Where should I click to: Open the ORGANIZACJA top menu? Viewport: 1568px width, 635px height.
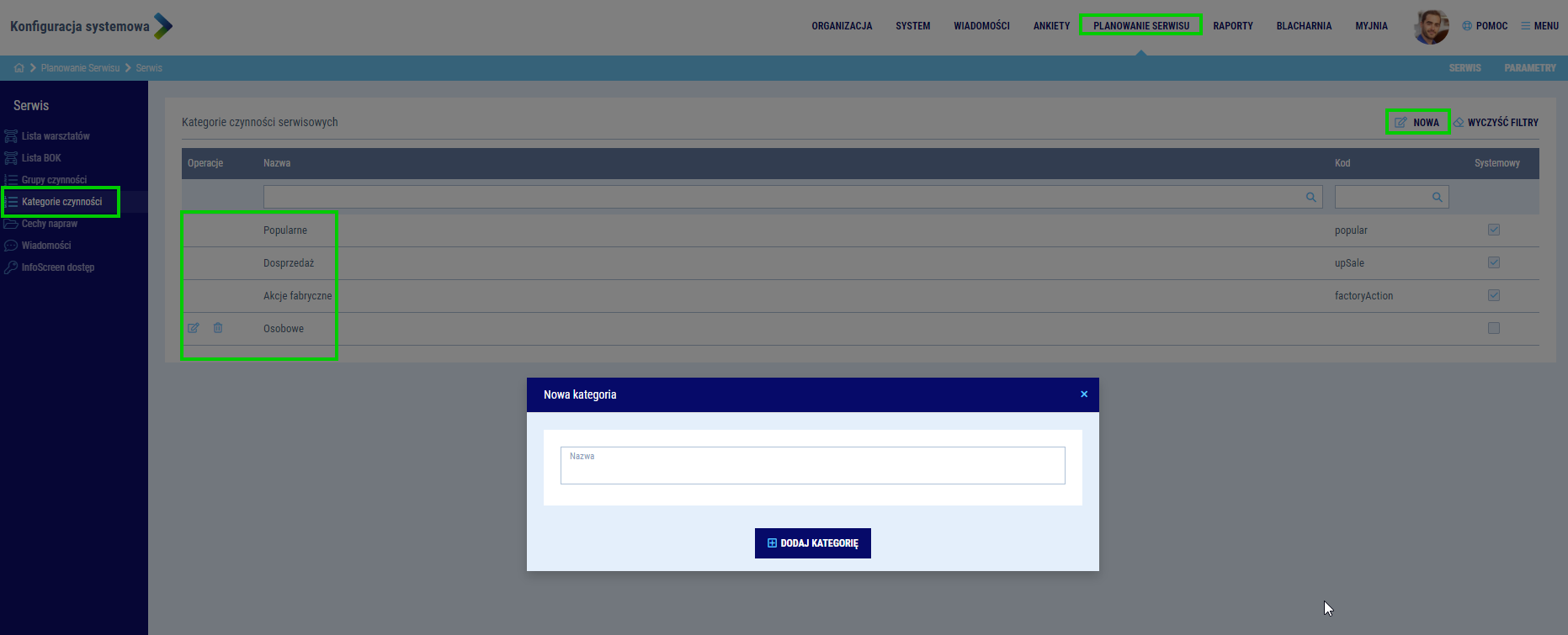(x=842, y=26)
